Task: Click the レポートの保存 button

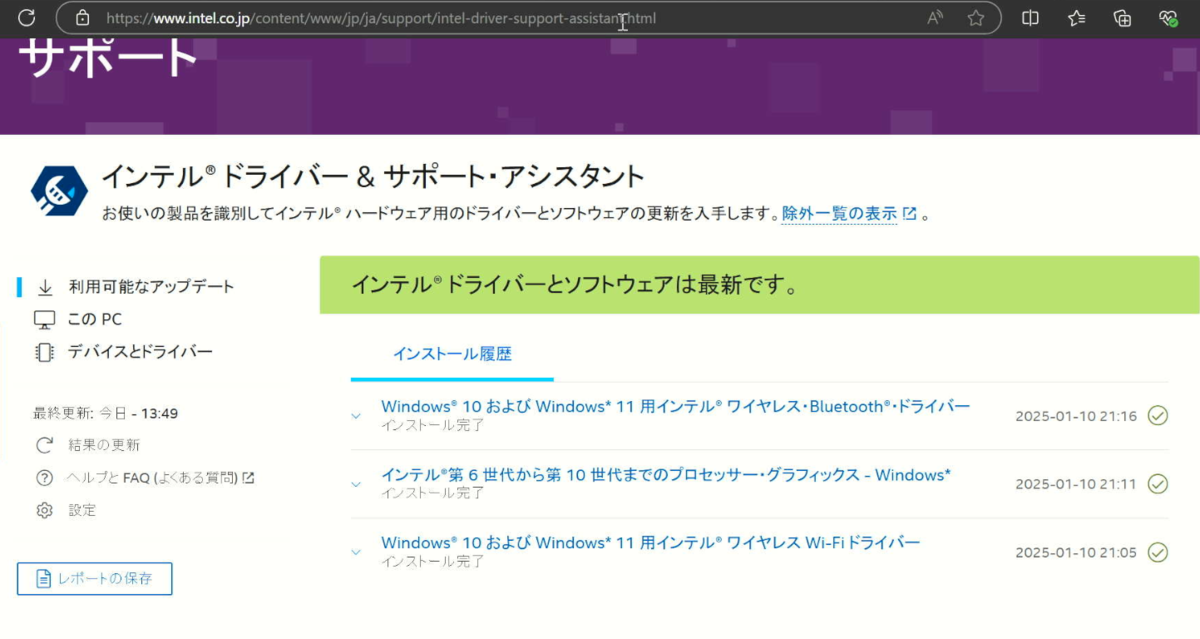Action: pos(94,579)
